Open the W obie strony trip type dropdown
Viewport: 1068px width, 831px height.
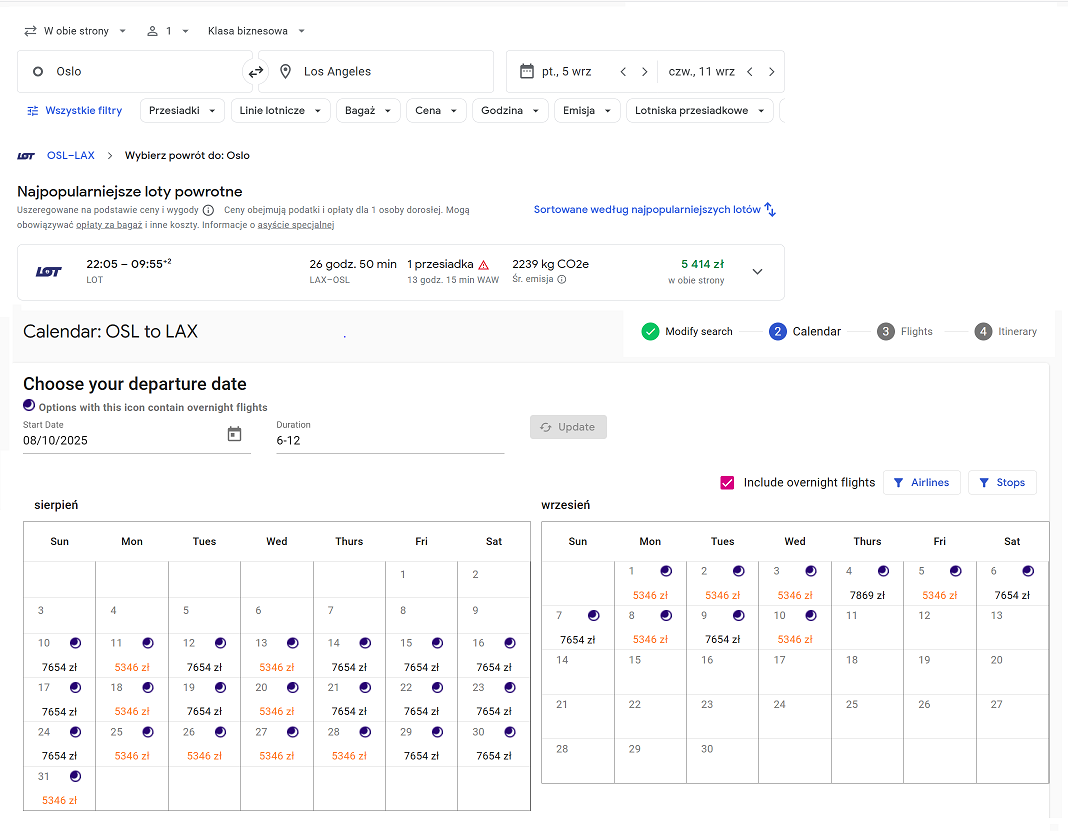[75, 31]
